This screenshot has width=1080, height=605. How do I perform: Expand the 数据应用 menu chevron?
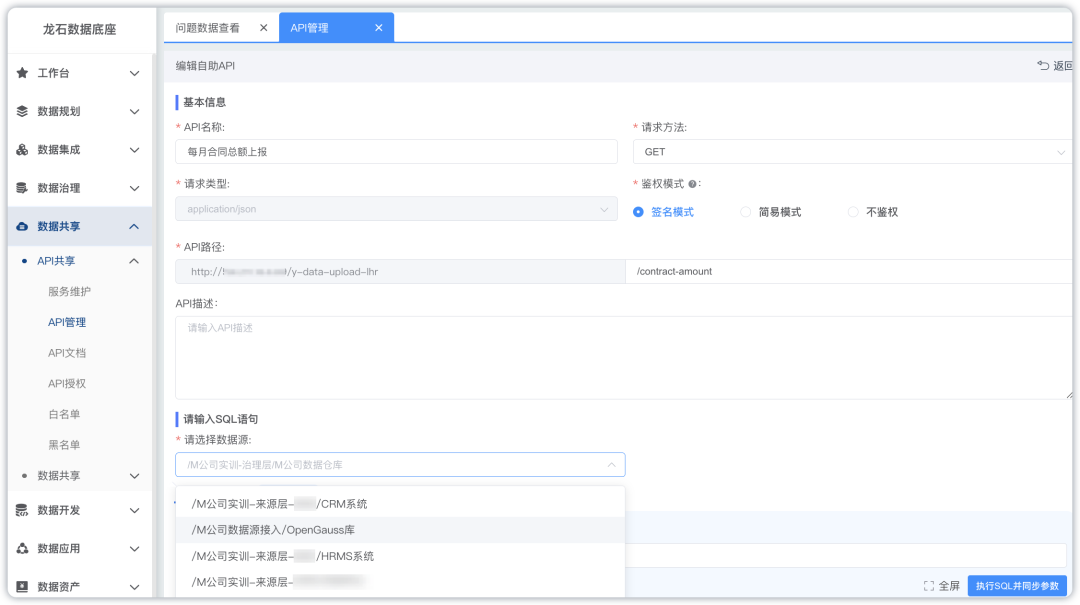point(134,549)
